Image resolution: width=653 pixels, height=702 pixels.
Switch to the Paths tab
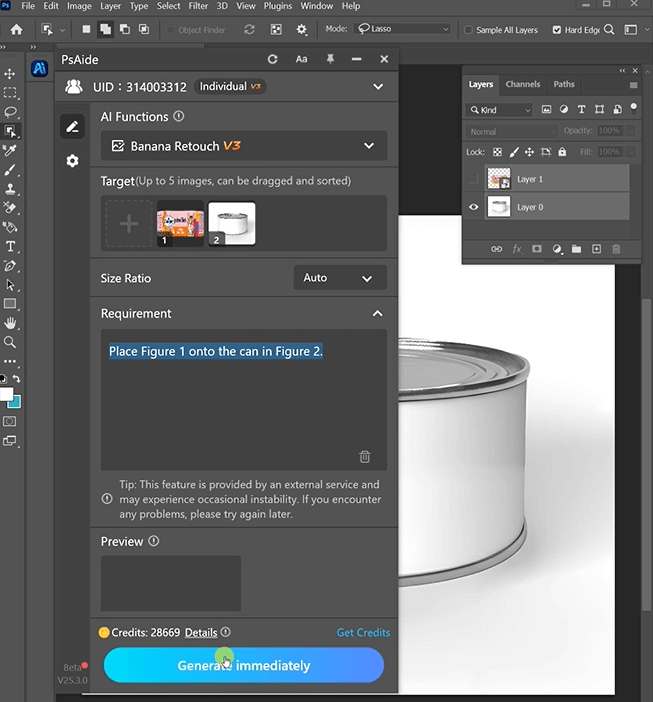[563, 84]
